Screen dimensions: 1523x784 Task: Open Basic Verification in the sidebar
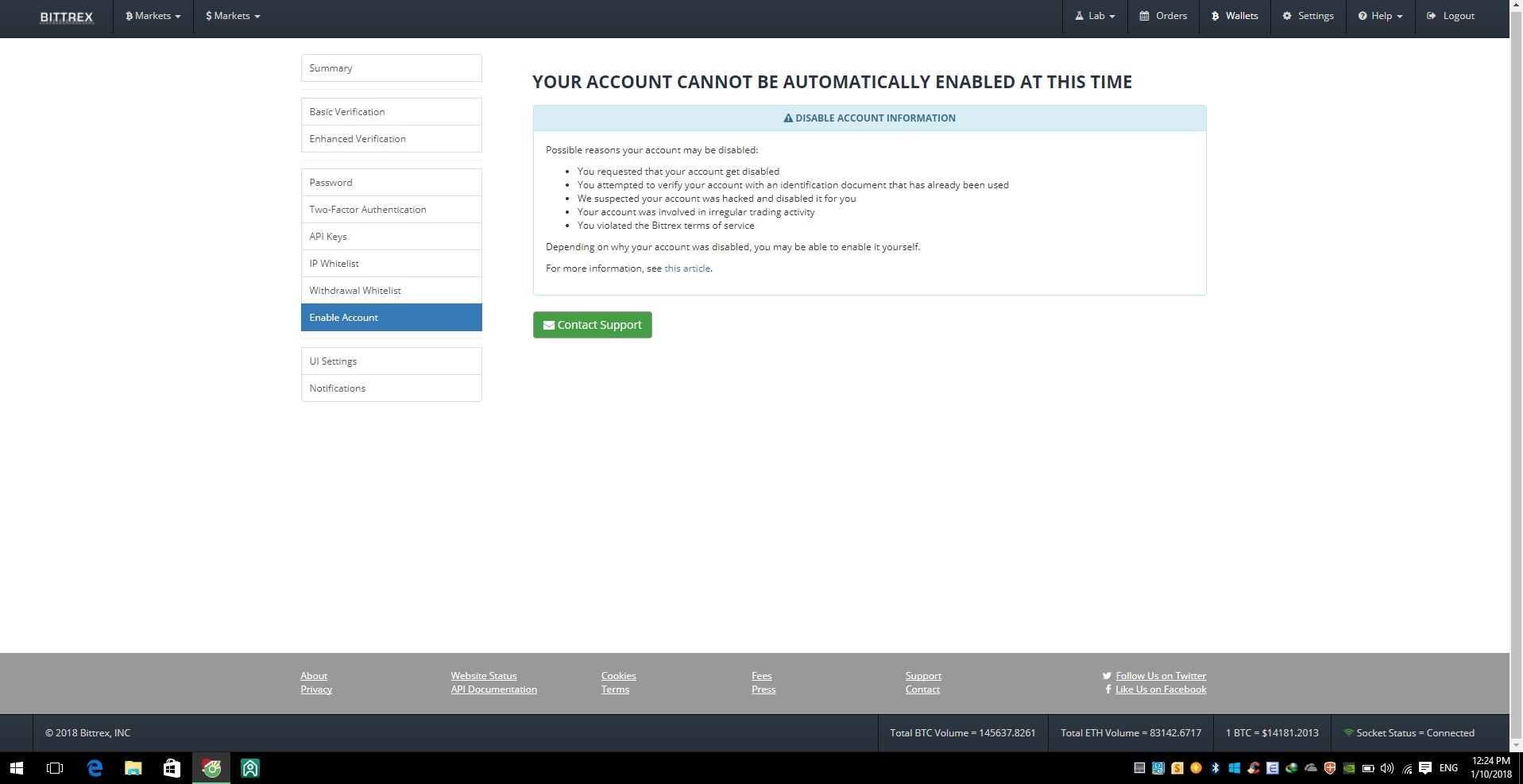[x=392, y=112]
